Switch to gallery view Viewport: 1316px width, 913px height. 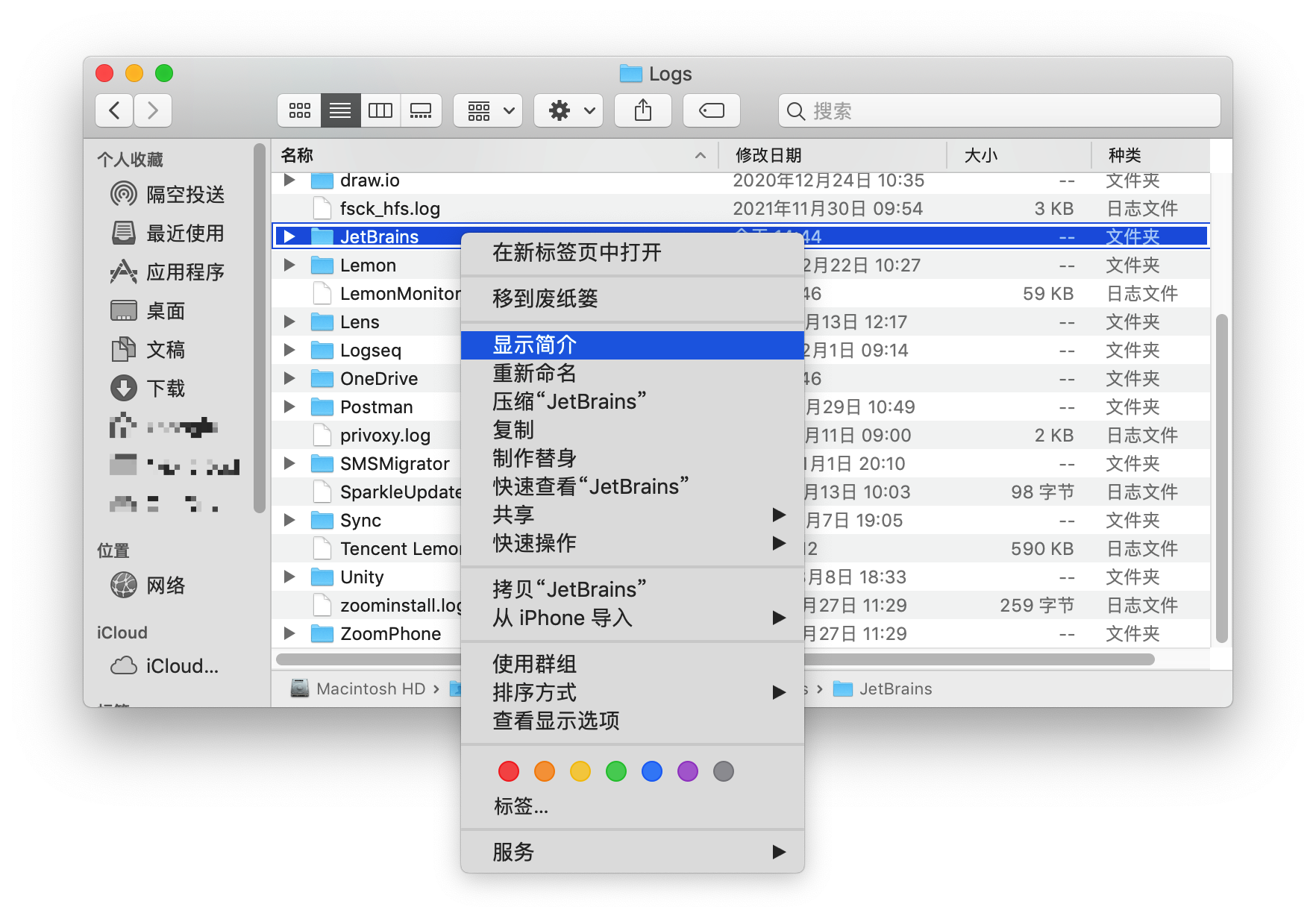[x=421, y=110]
